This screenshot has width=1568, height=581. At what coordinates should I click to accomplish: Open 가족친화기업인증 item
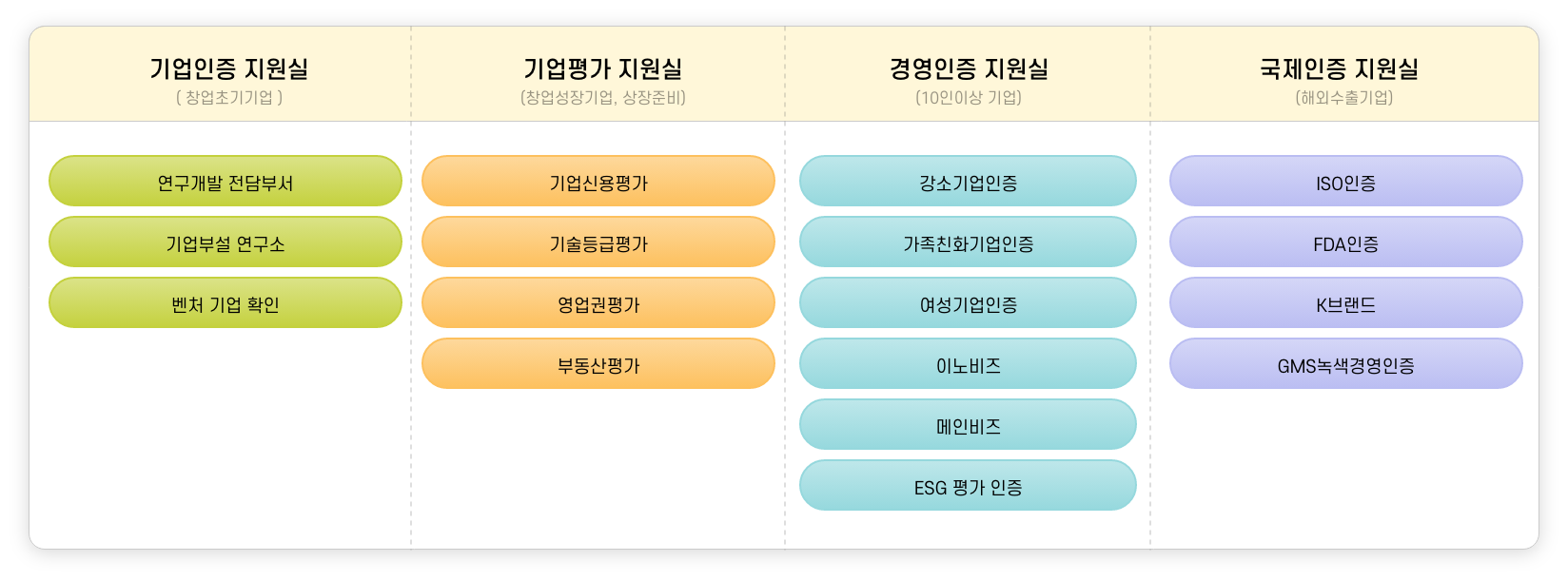coord(968,242)
